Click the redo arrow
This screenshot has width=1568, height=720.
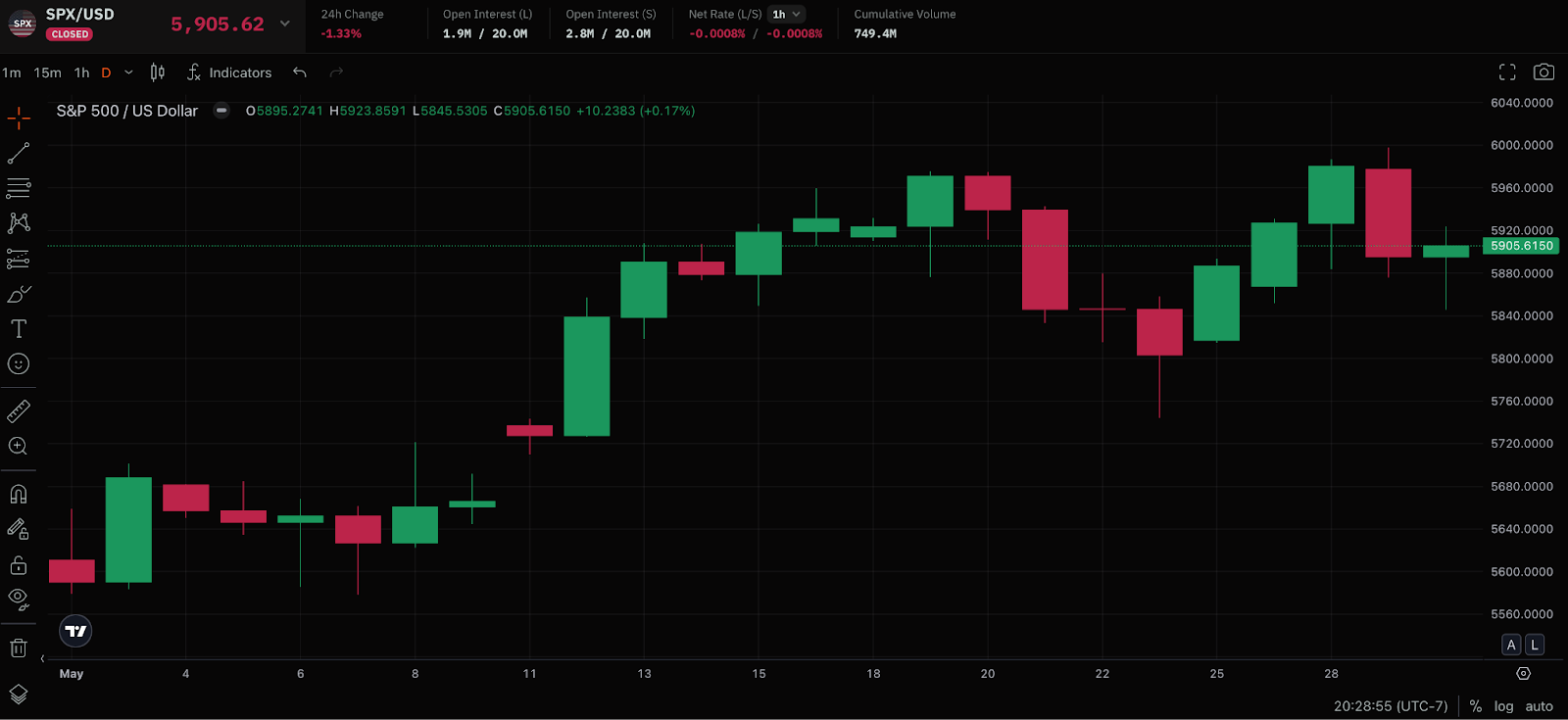click(x=336, y=72)
